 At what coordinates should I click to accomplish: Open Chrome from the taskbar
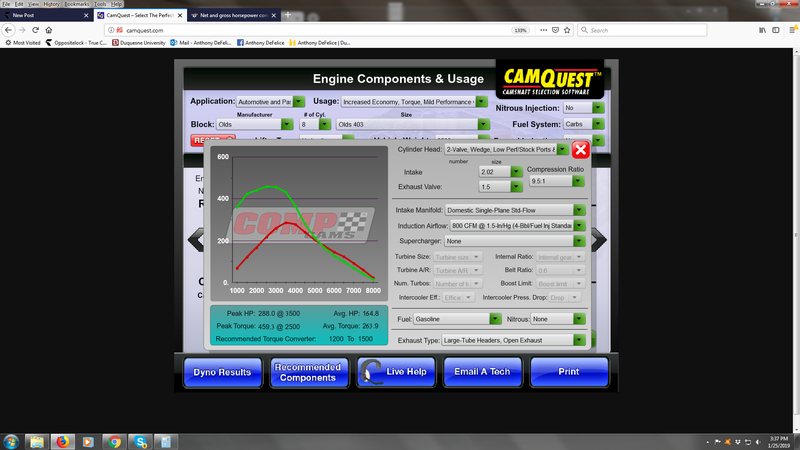[114, 442]
